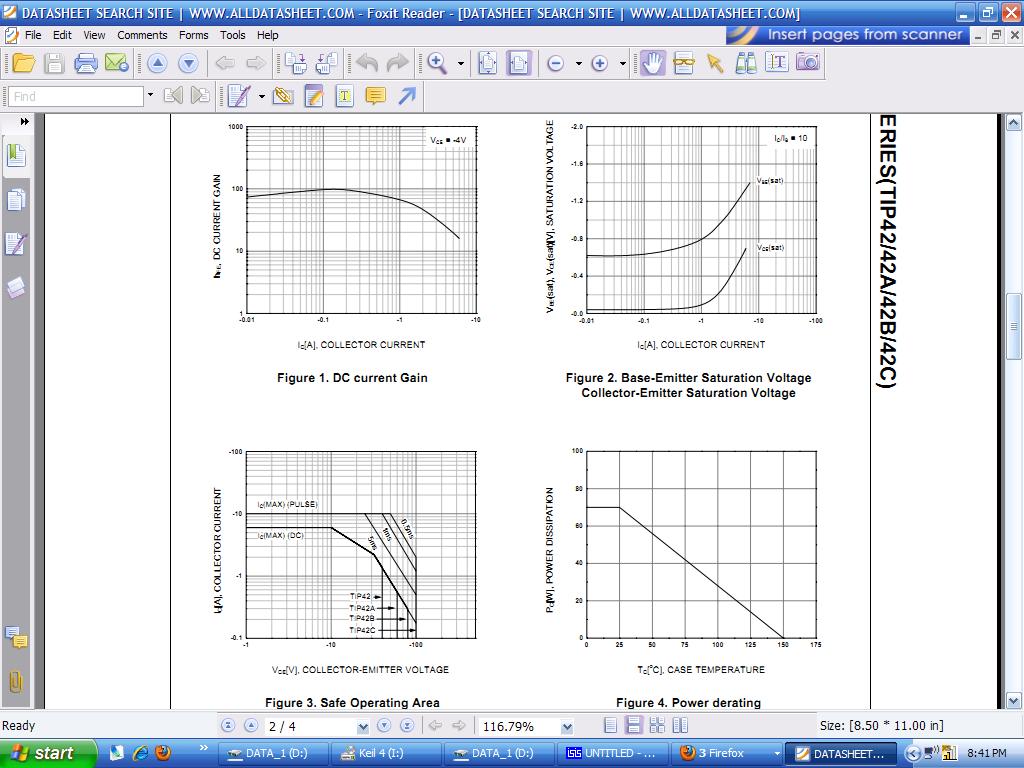Click the Find Previous icon
Screen dimensions: 1024x768
click(173, 96)
